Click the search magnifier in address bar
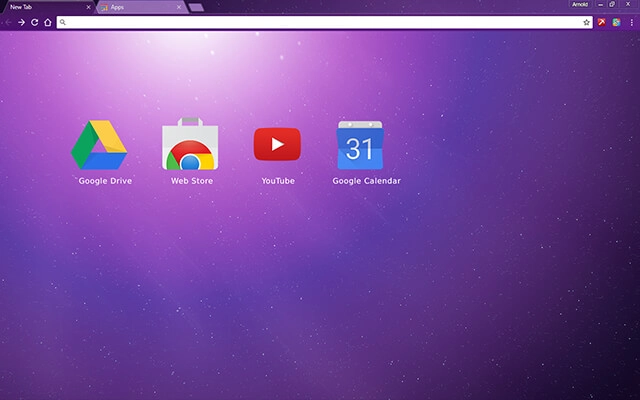 point(62,22)
